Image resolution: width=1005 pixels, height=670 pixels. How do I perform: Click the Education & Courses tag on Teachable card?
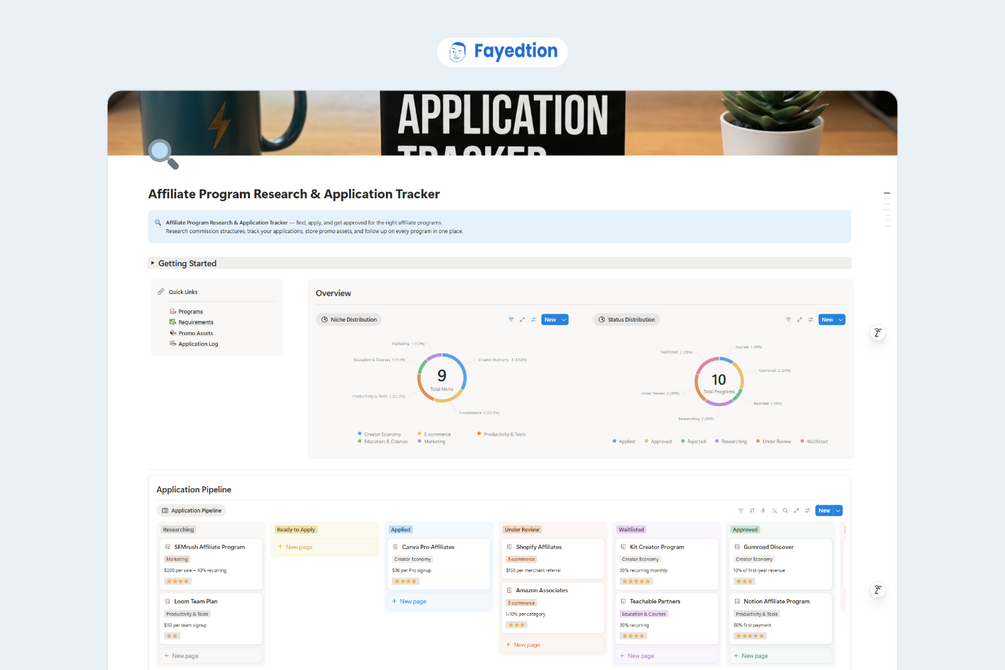pyautogui.click(x=644, y=614)
